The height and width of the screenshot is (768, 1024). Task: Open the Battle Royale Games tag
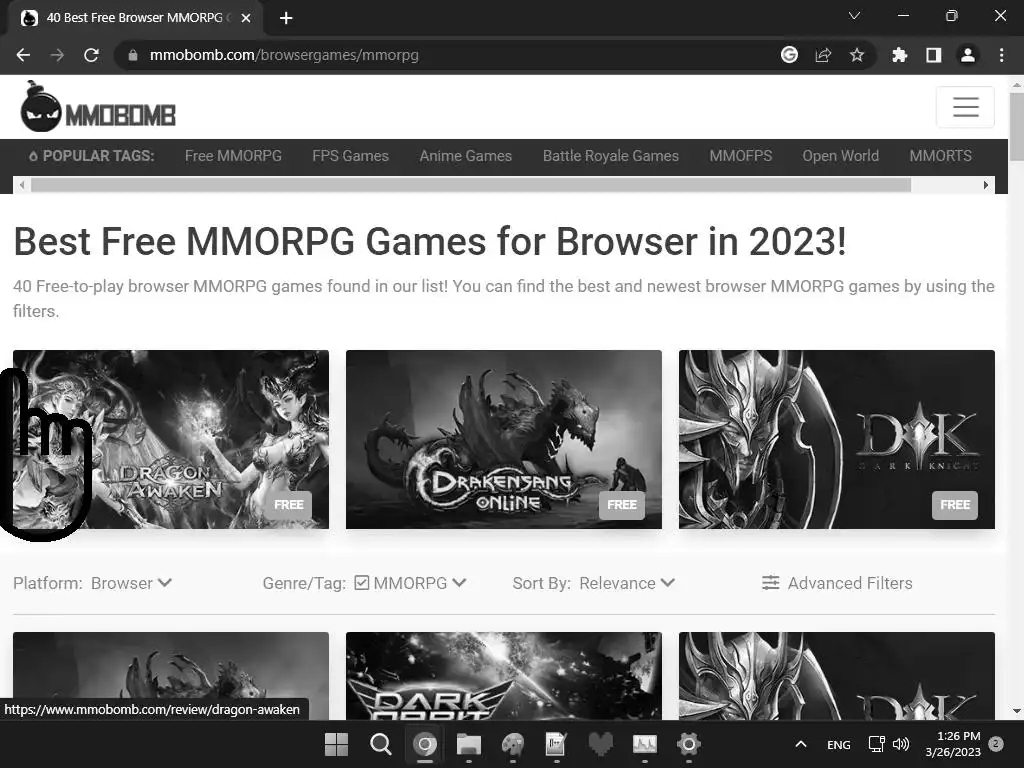[x=611, y=156]
